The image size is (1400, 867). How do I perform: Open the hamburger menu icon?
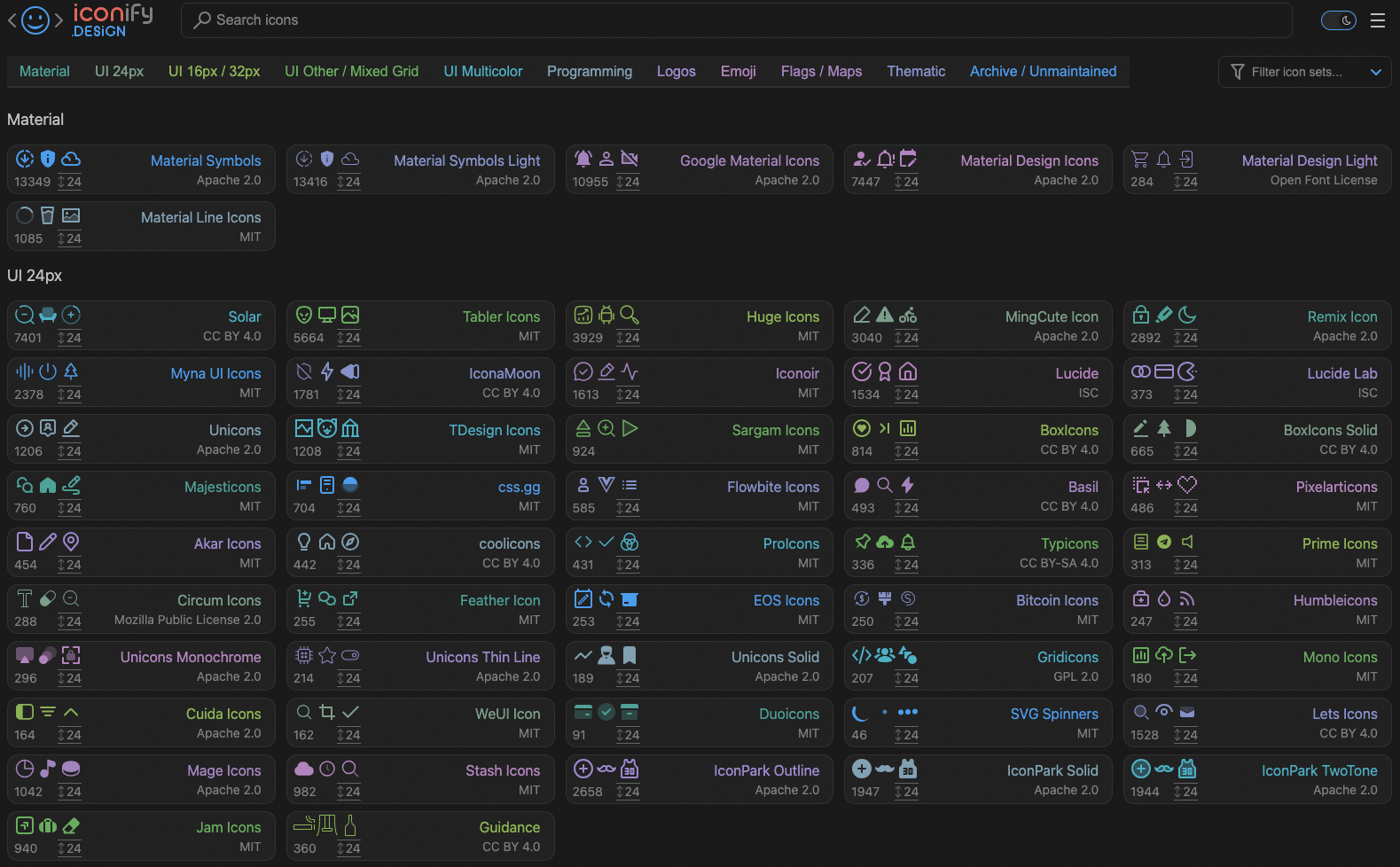[1378, 20]
